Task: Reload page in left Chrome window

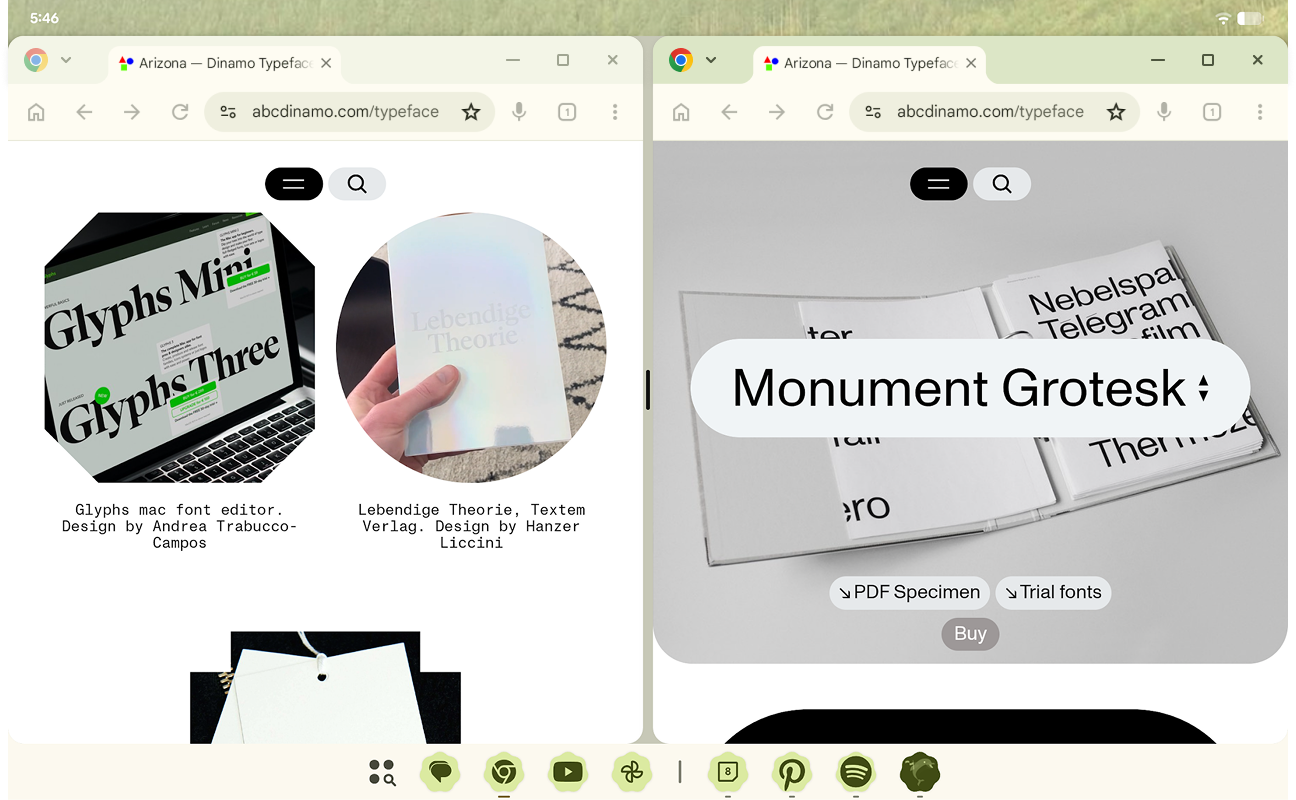Action: (x=180, y=112)
